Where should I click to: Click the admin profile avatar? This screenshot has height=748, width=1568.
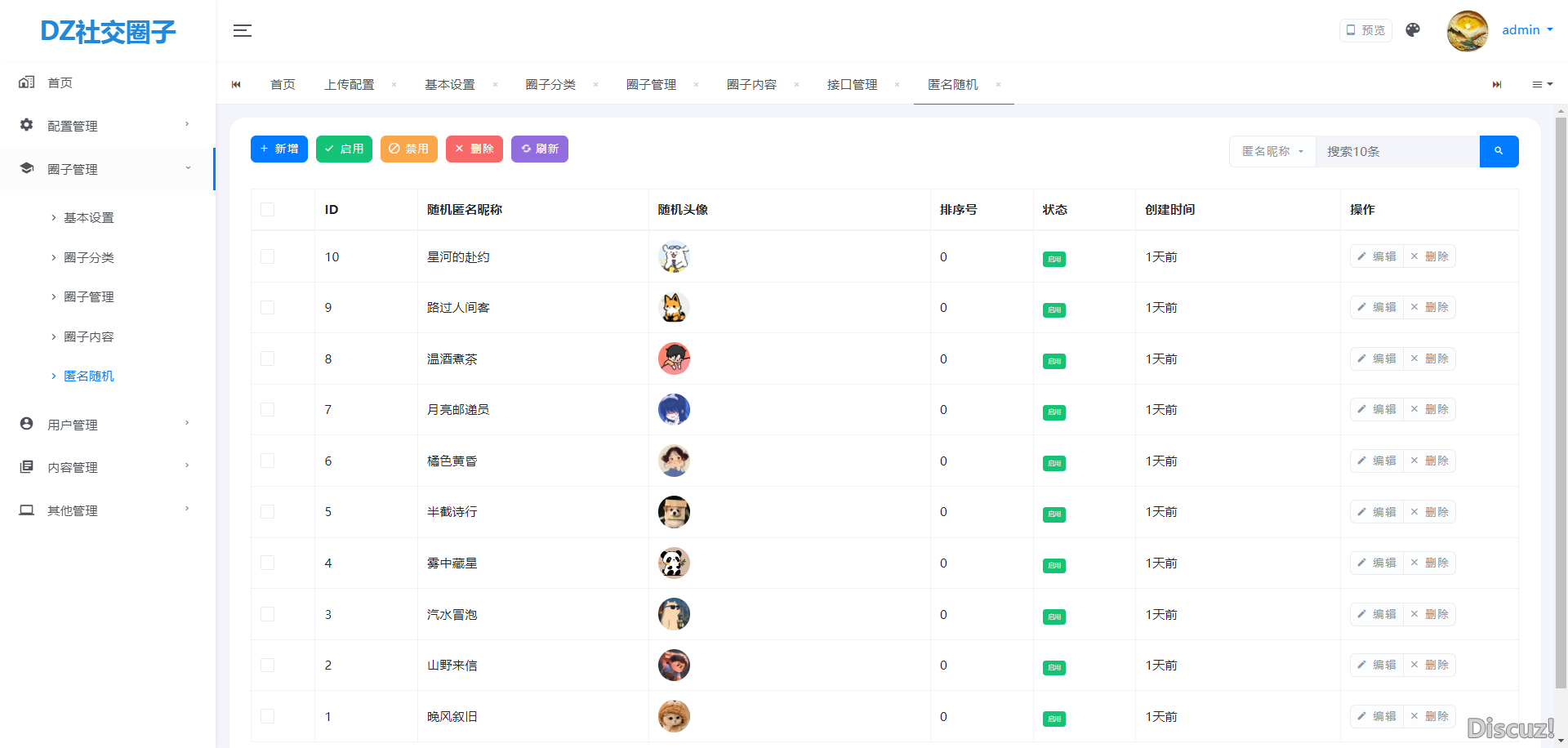click(1467, 31)
